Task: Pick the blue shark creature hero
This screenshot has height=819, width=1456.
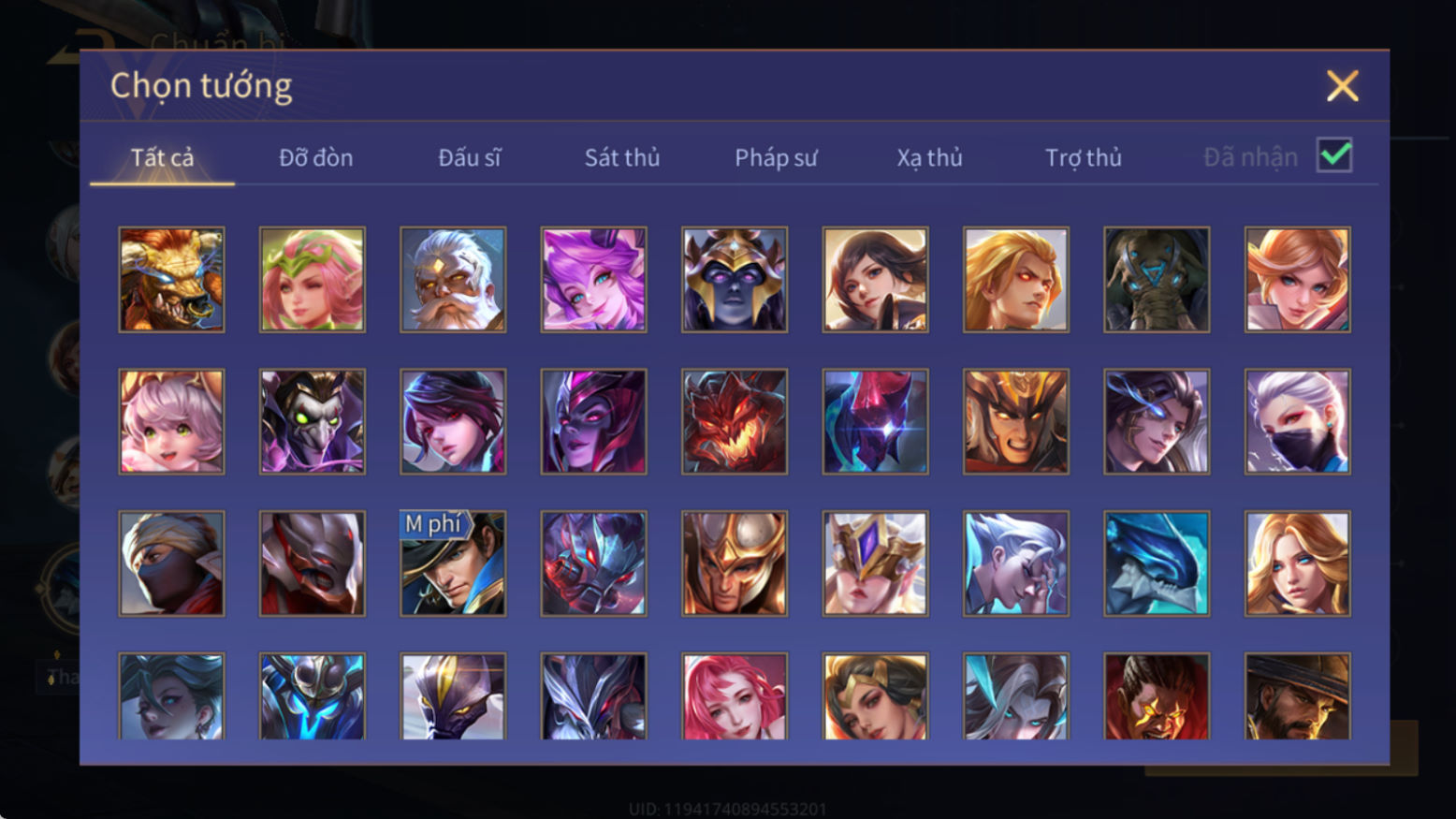Action: point(1157,563)
